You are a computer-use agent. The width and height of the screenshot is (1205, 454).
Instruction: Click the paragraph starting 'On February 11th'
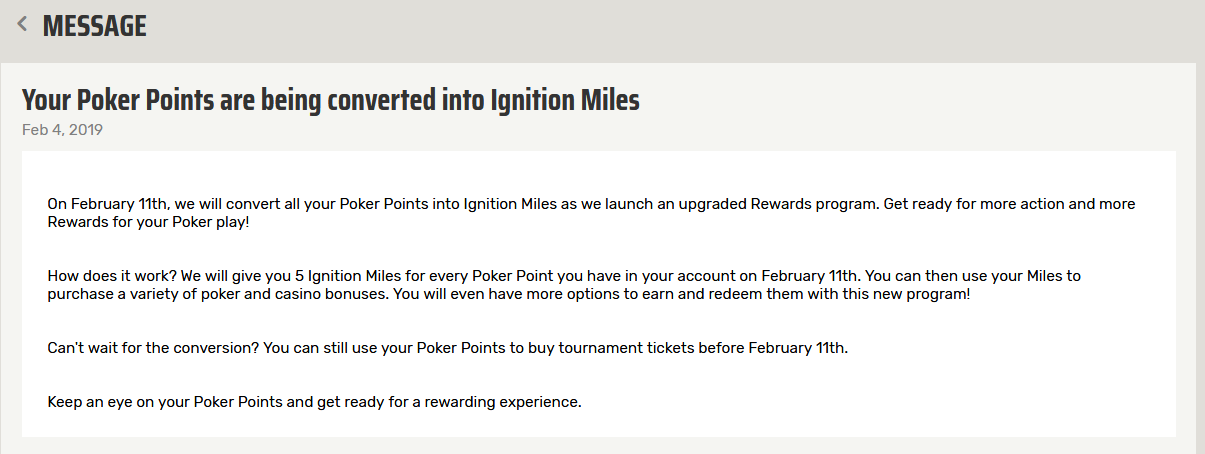[591, 213]
